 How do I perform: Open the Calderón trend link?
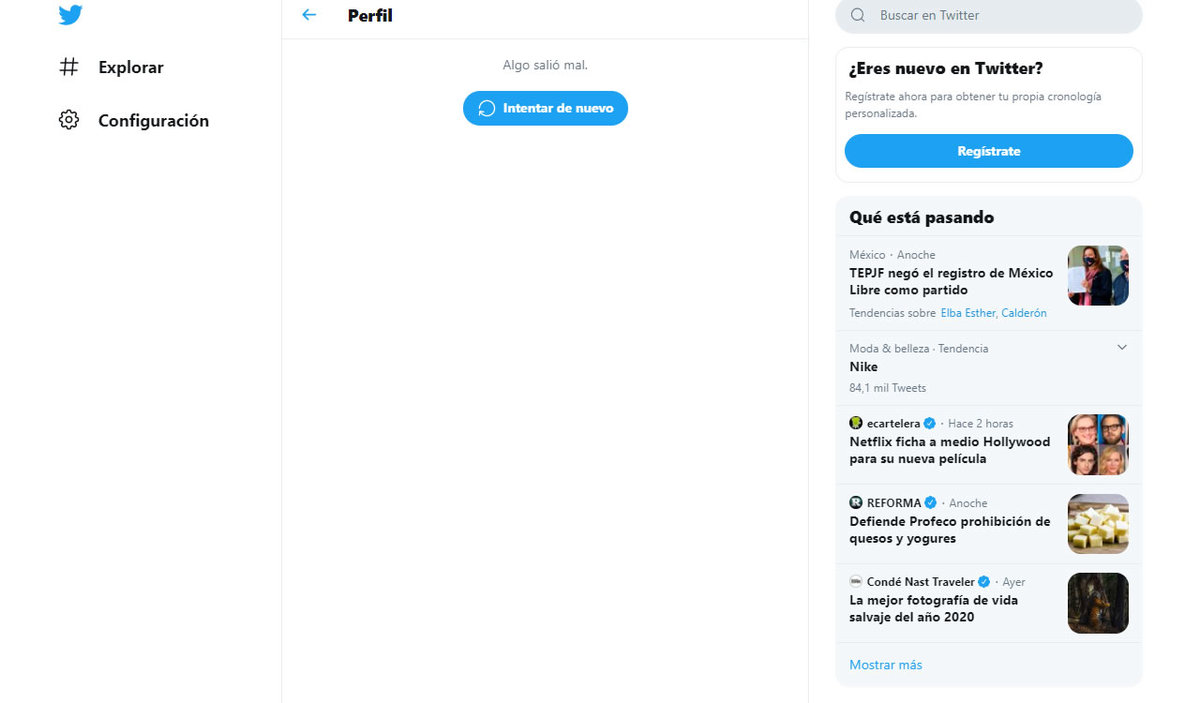tap(1024, 313)
